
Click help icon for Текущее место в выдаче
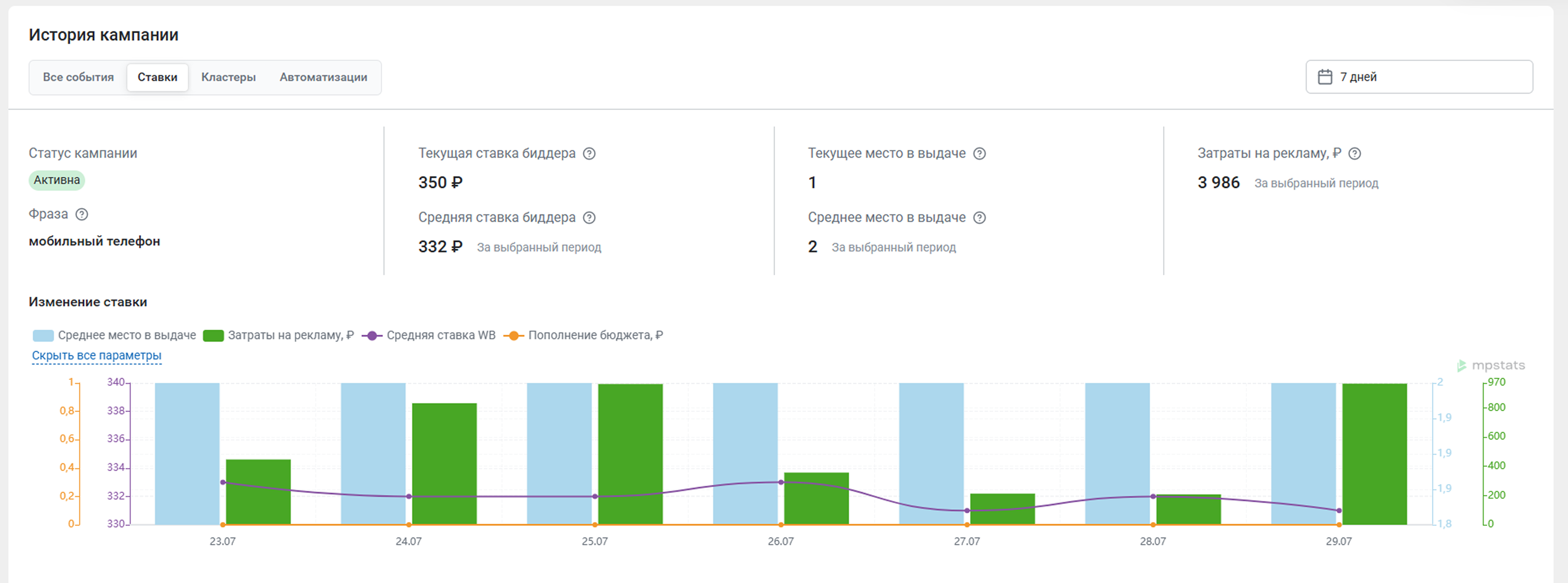pos(980,154)
